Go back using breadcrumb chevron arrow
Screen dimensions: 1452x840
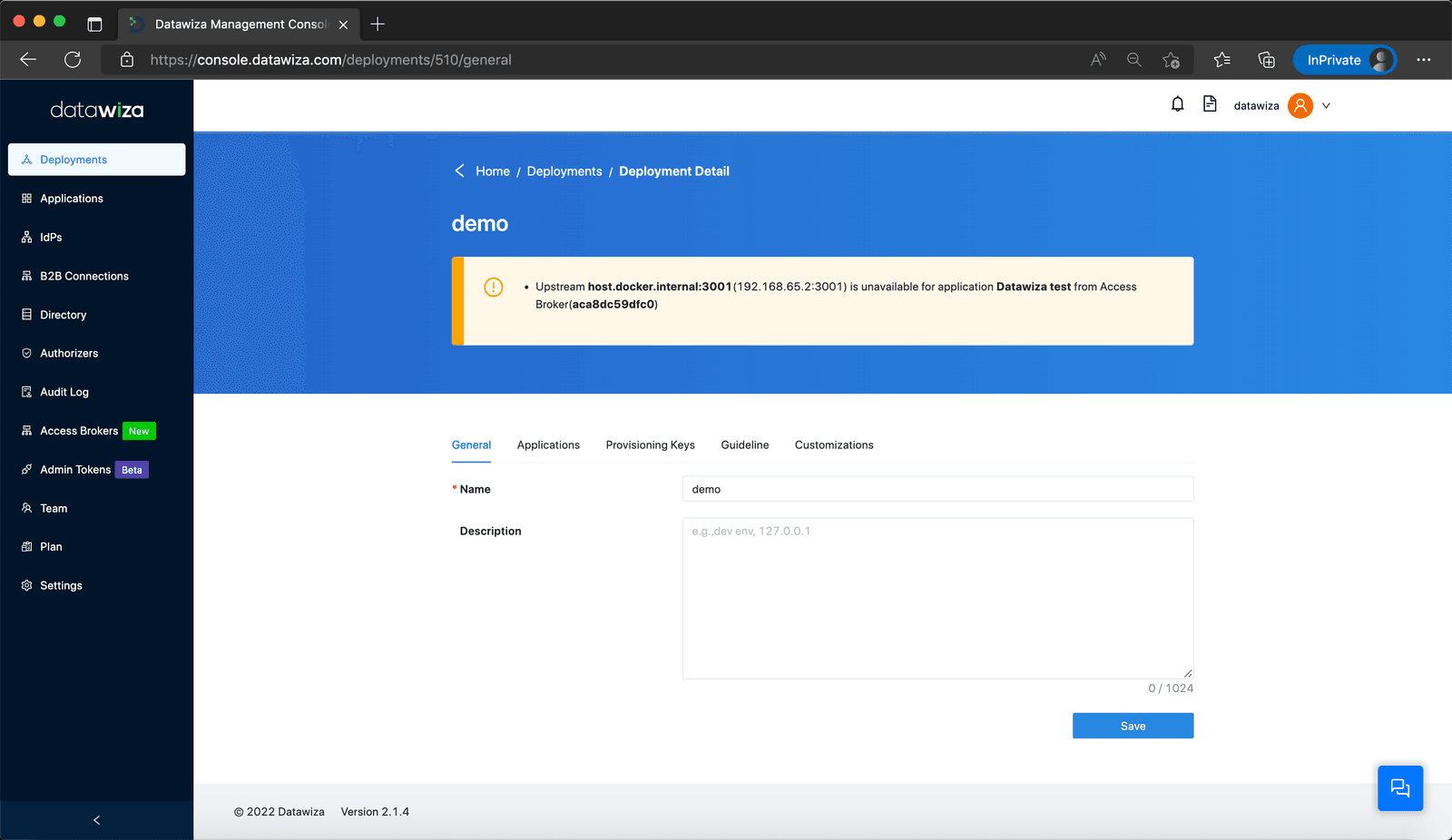tap(459, 171)
